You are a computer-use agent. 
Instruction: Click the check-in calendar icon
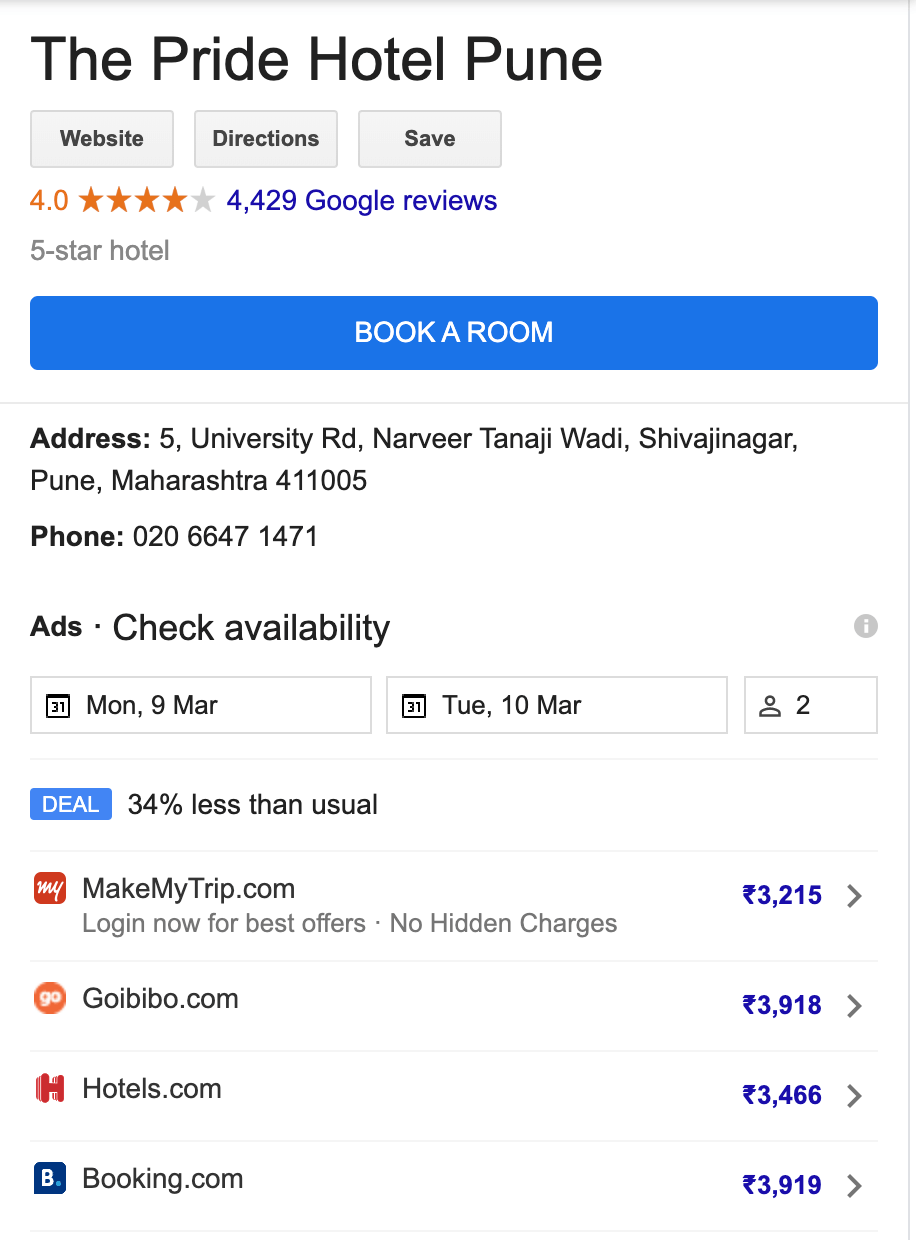(59, 706)
